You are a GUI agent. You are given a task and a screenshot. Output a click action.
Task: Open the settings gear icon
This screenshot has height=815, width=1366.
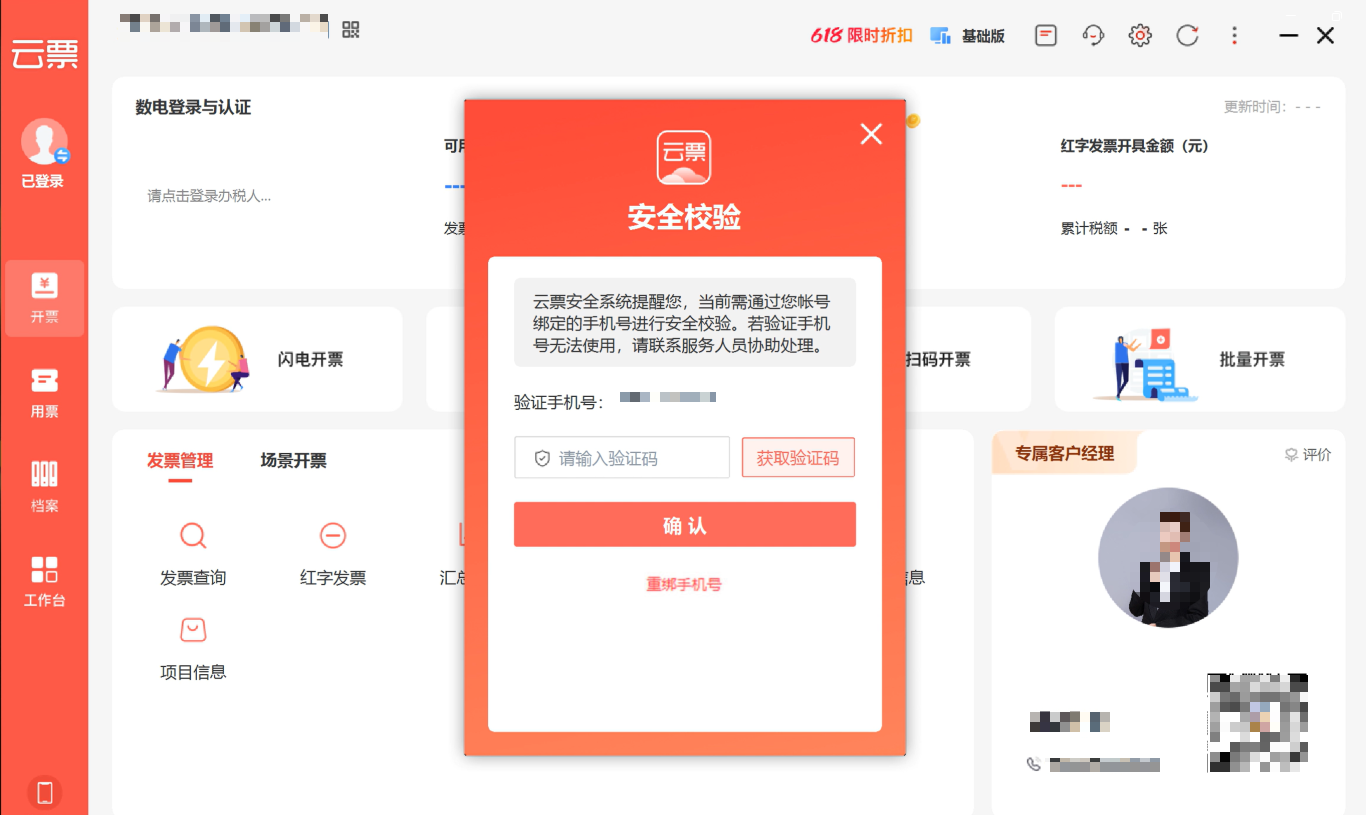pyautogui.click(x=1140, y=35)
